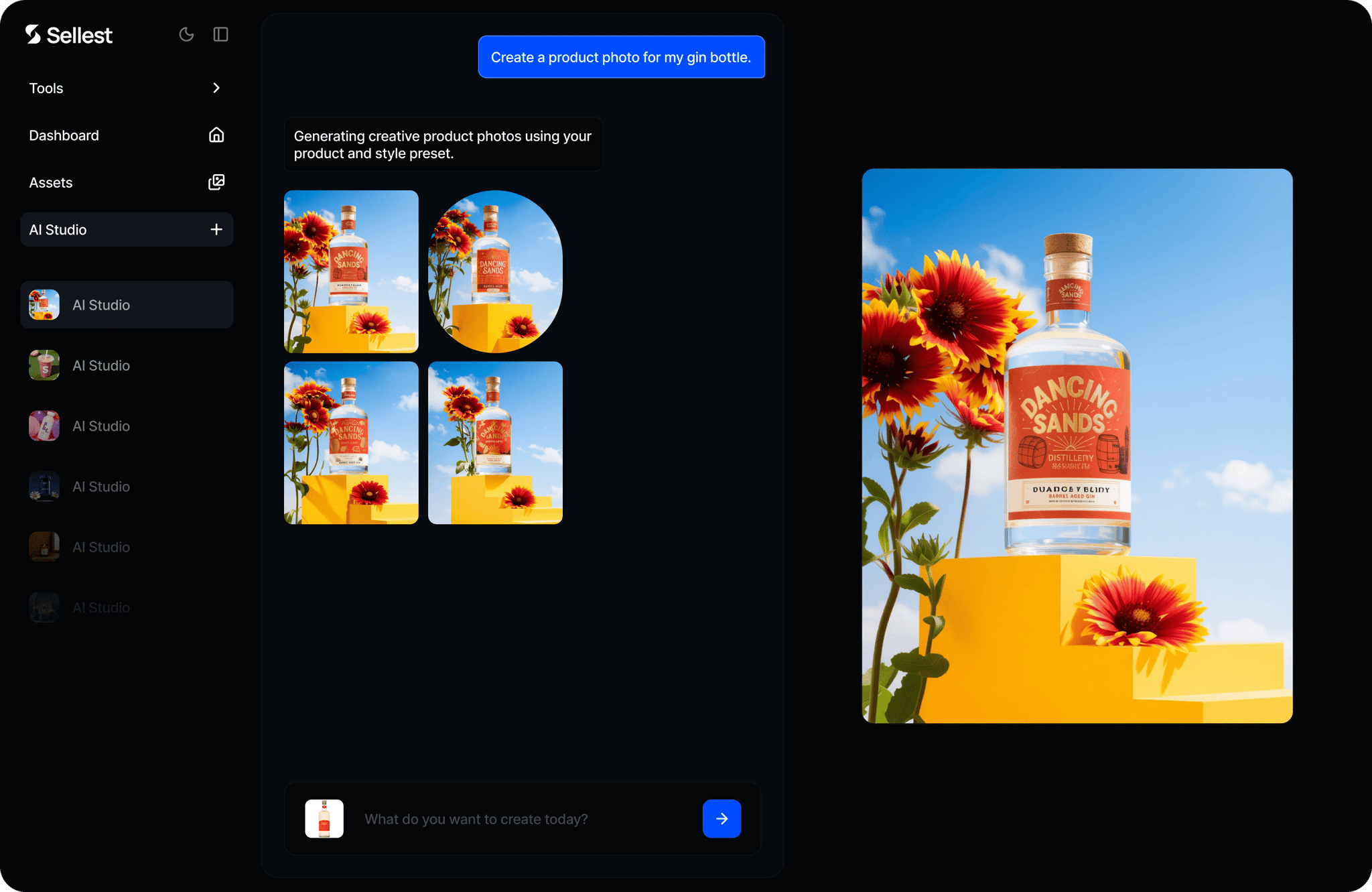
Task: Expand the Tools menu chevron
Action: (x=216, y=88)
